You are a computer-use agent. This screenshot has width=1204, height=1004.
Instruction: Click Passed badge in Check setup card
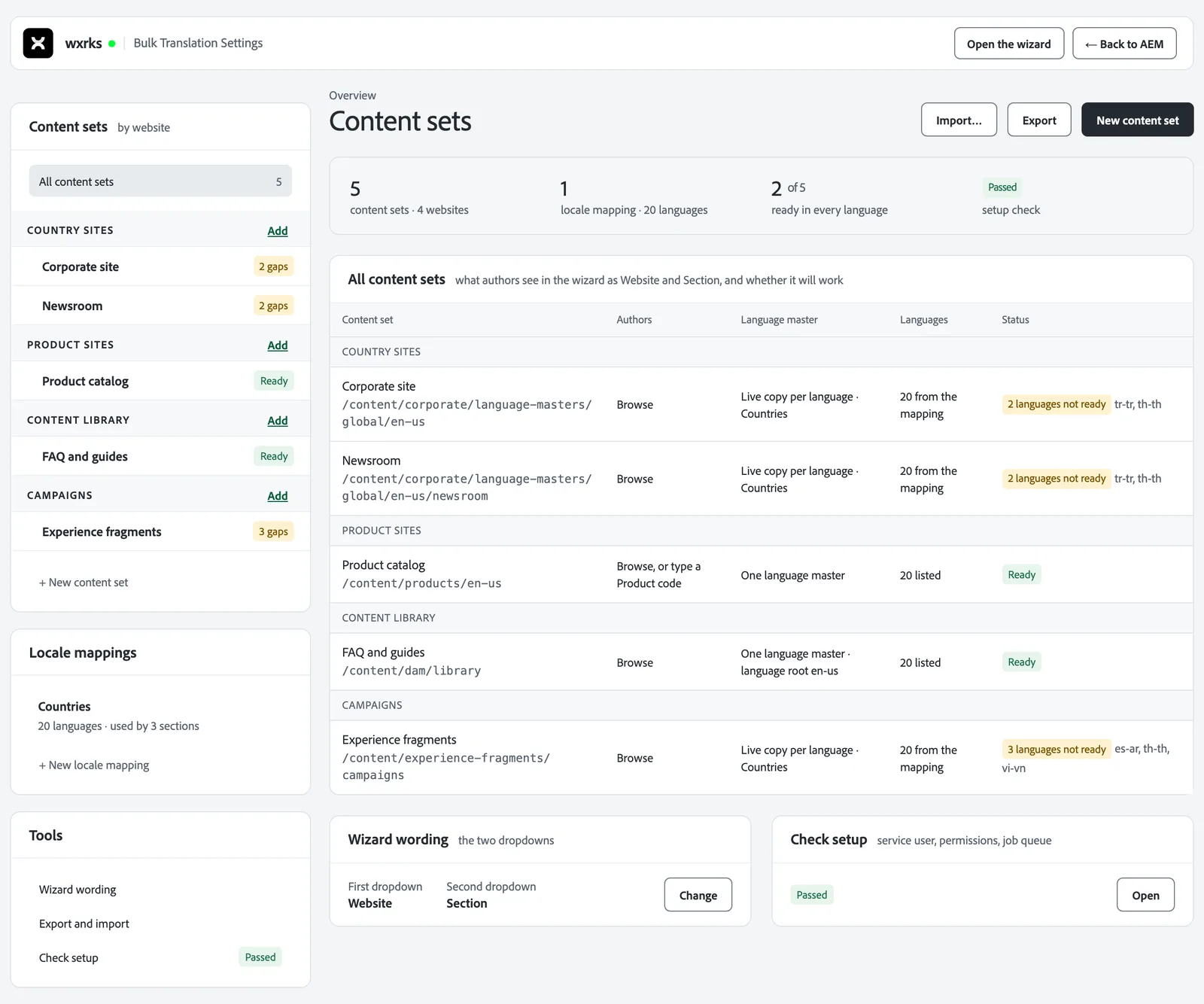point(811,895)
